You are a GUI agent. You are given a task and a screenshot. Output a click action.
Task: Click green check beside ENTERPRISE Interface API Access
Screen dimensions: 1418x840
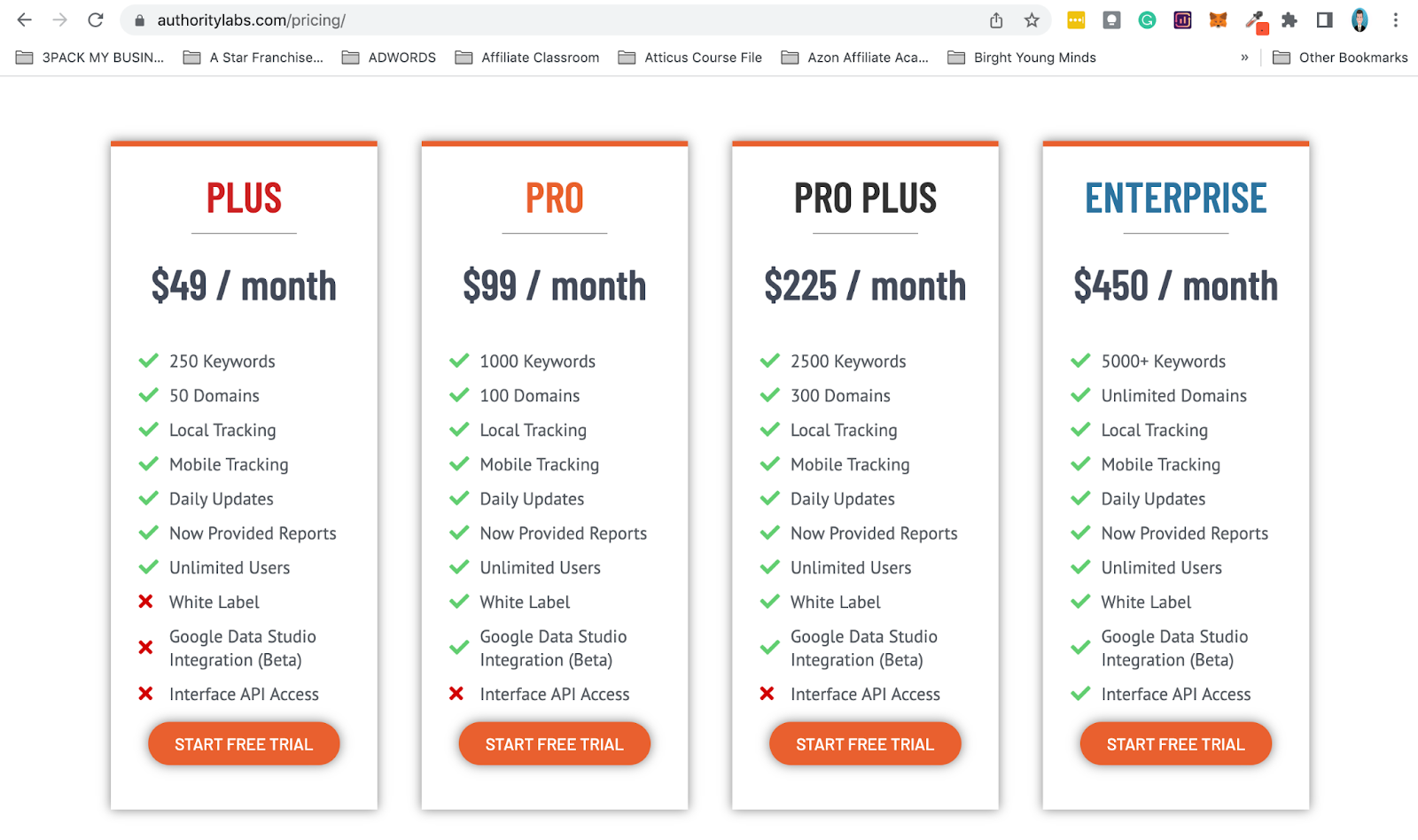tap(1080, 694)
